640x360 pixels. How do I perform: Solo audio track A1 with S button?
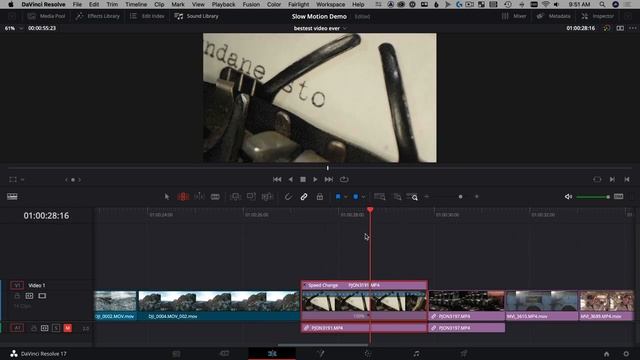pos(56,328)
